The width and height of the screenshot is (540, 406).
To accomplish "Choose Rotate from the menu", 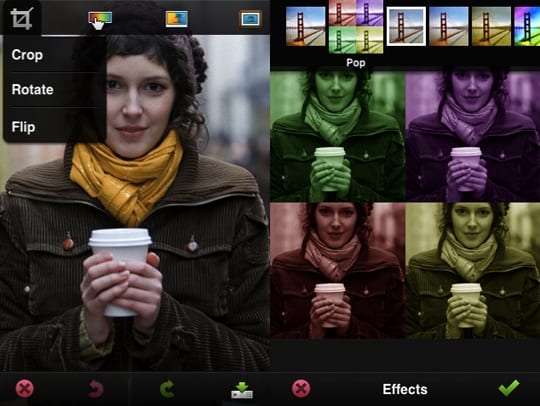I will pos(32,90).
